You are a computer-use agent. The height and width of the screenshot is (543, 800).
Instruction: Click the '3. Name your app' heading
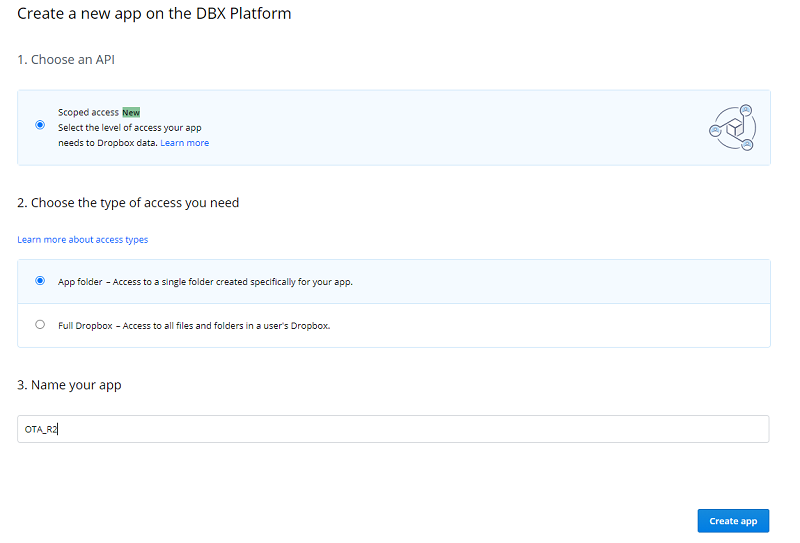click(x=69, y=385)
